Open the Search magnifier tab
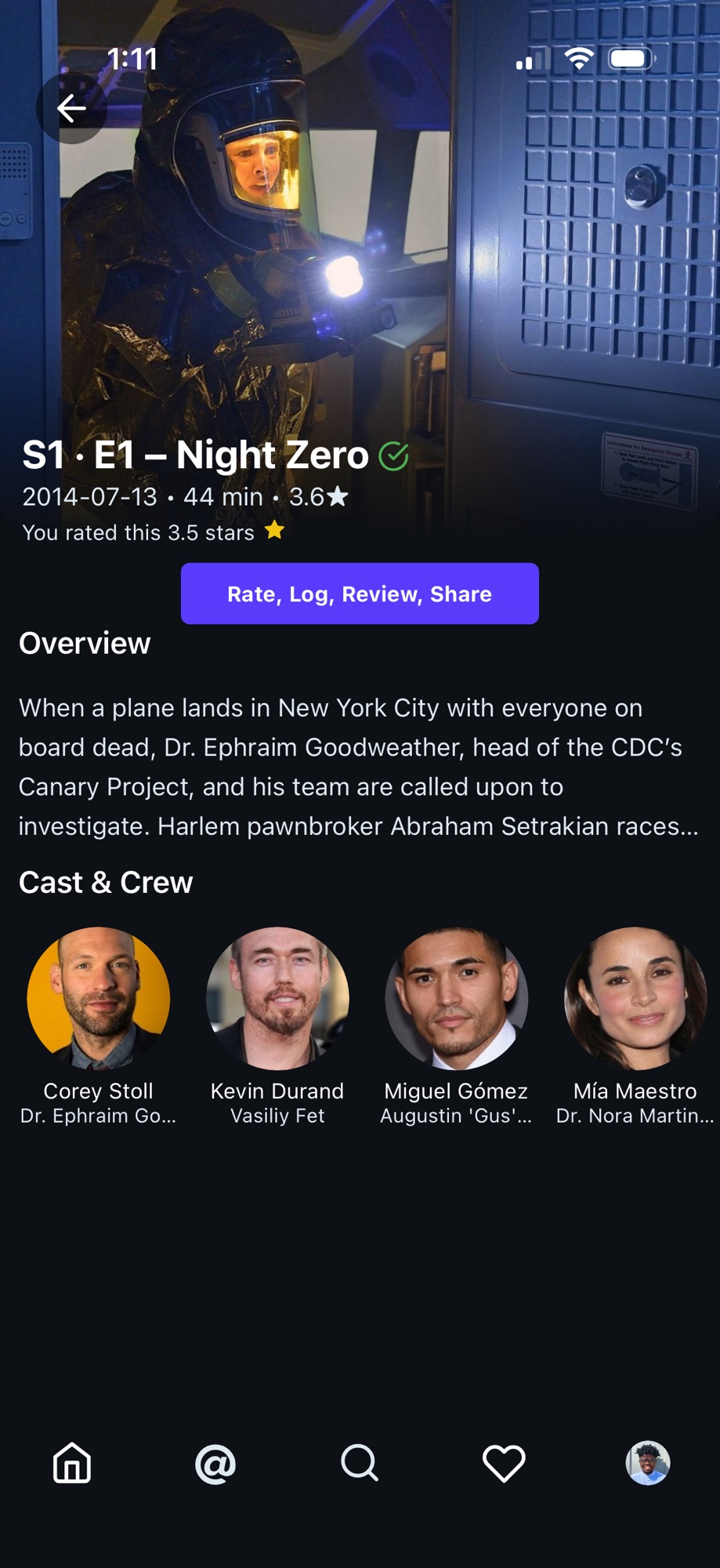The image size is (720, 1568). [360, 1463]
